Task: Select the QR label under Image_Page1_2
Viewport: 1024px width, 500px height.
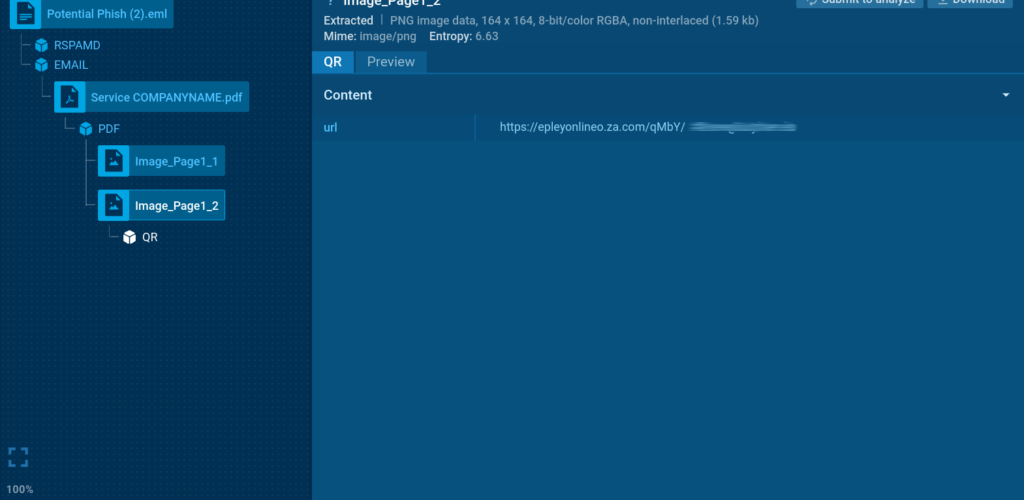Action: [150, 238]
